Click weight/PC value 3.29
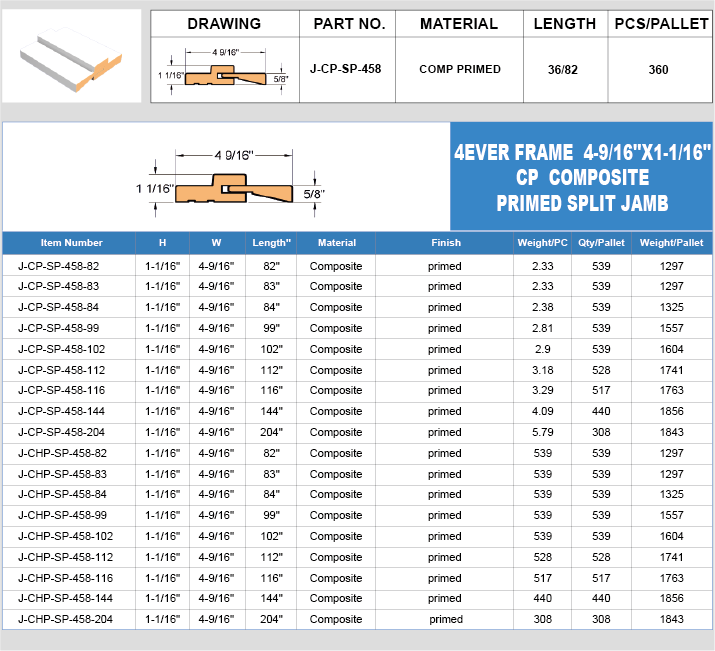Image resolution: width=715 pixels, height=651 pixels. [x=542, y=390]
